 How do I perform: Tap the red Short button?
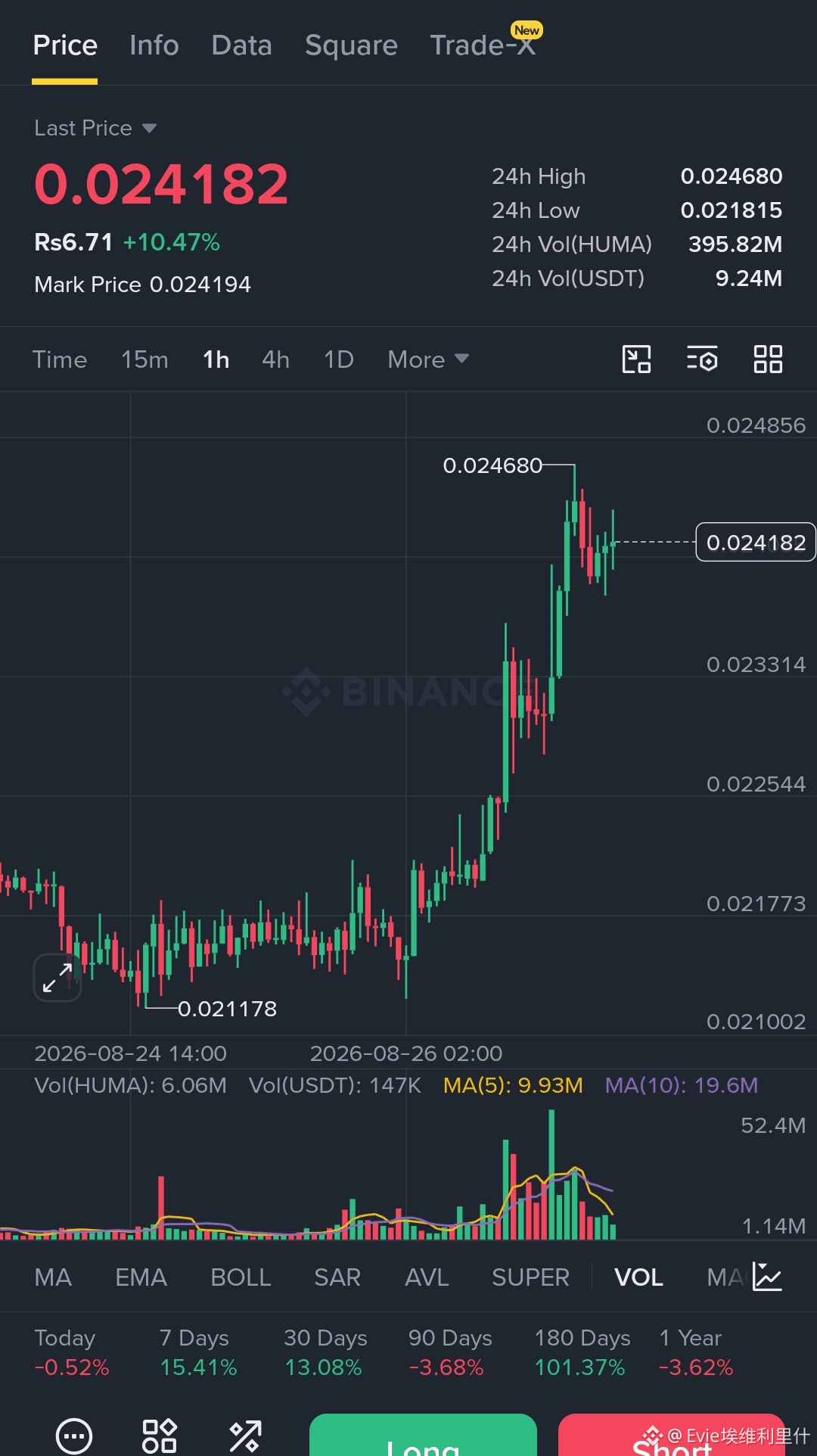672,1435
